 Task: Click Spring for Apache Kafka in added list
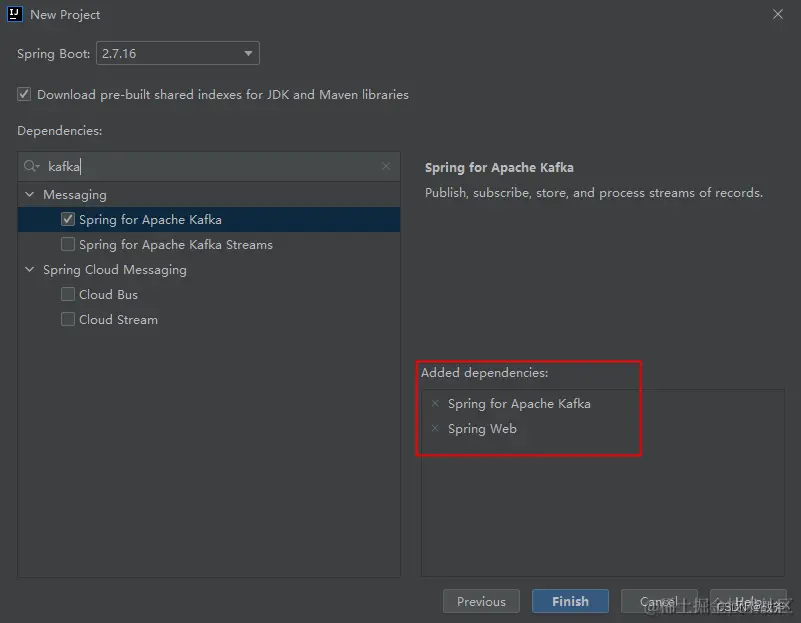pyautogui.click(x=519, y=403)
